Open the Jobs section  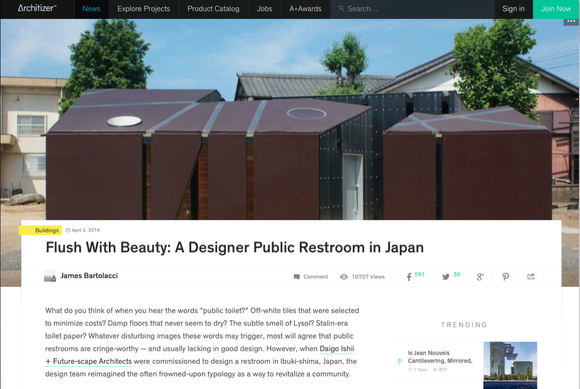[x=264, y=9]
